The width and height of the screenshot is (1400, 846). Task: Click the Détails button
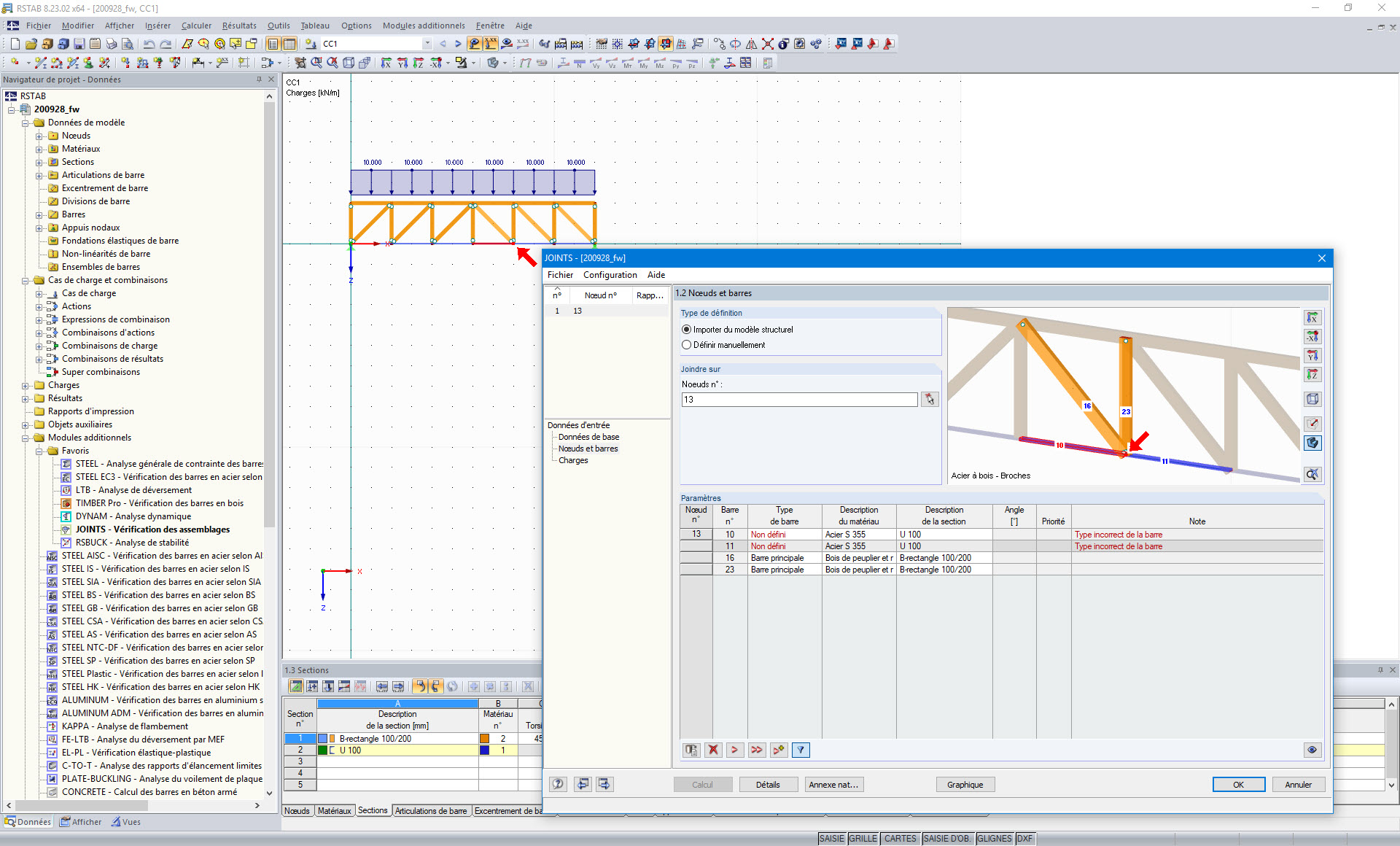(767, 785)
